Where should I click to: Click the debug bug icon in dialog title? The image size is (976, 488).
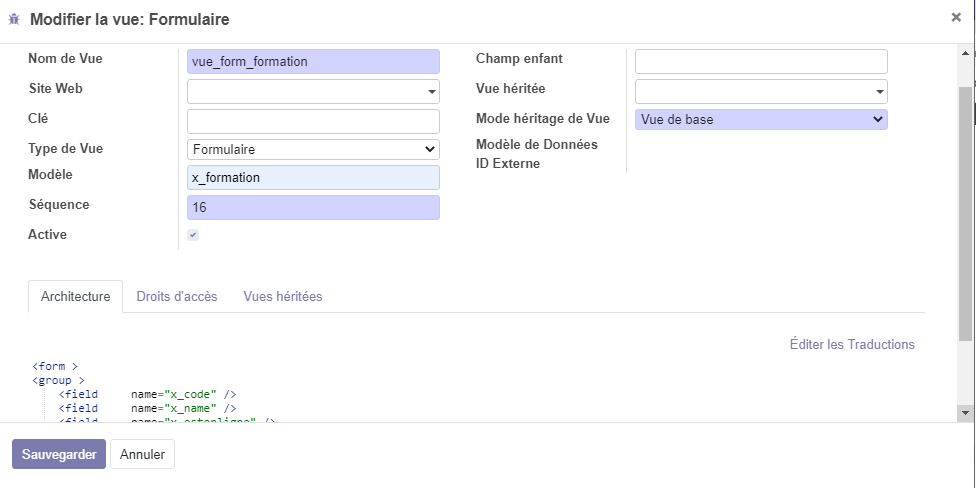[14, 19]
